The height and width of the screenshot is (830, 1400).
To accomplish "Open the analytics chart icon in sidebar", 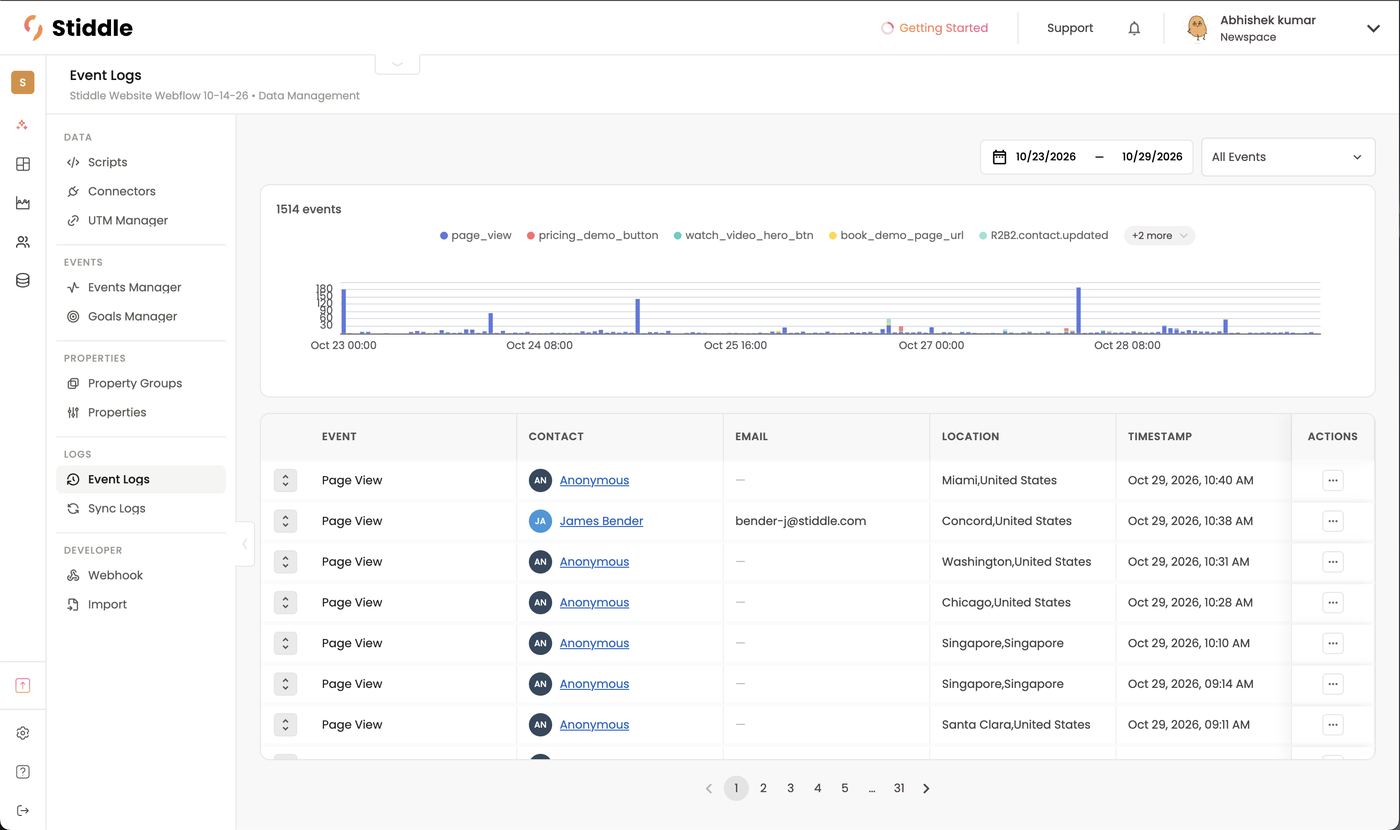I will pyautogui.click(x=23, y=203).
